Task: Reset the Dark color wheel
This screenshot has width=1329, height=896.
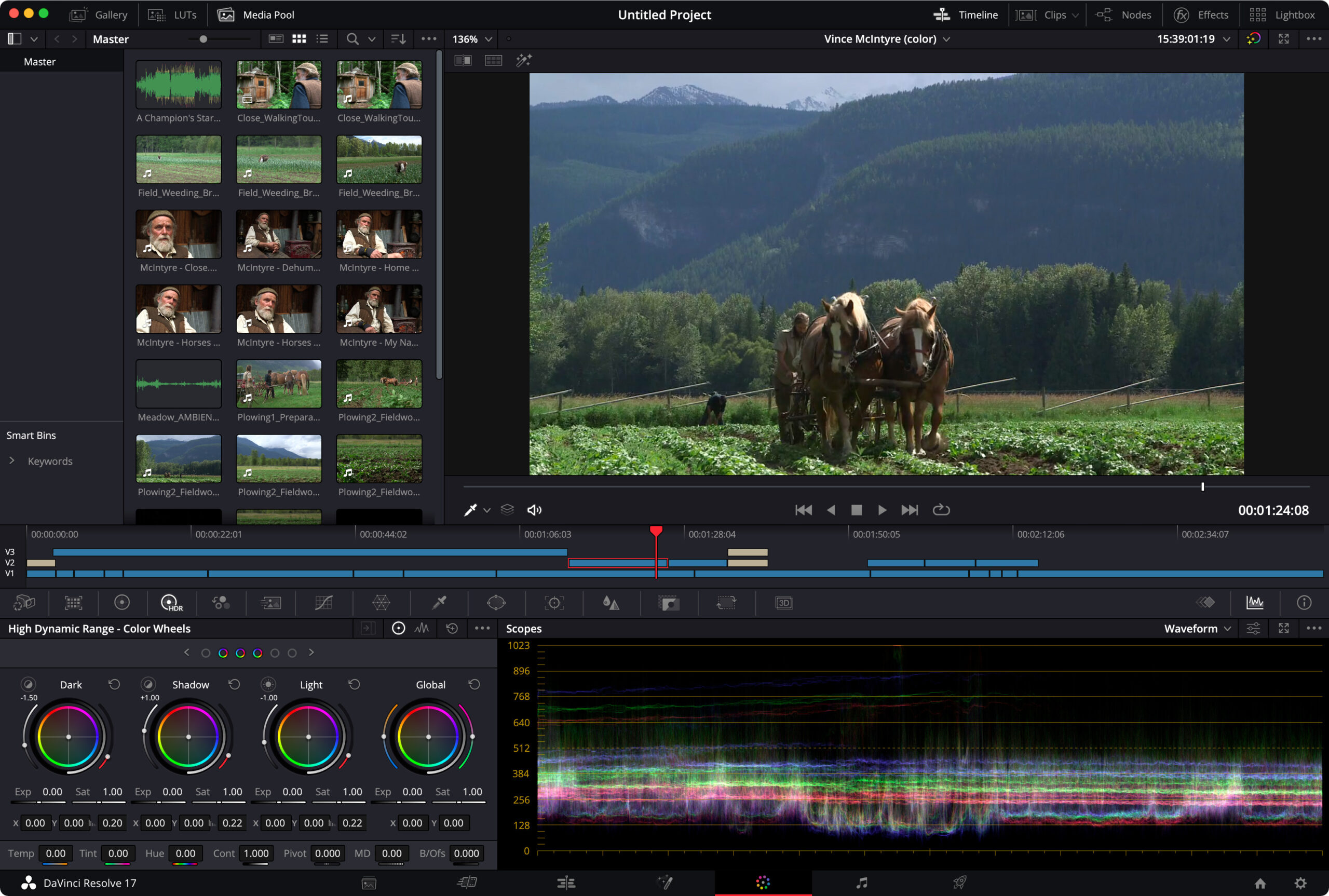Action: pos(114,685)
